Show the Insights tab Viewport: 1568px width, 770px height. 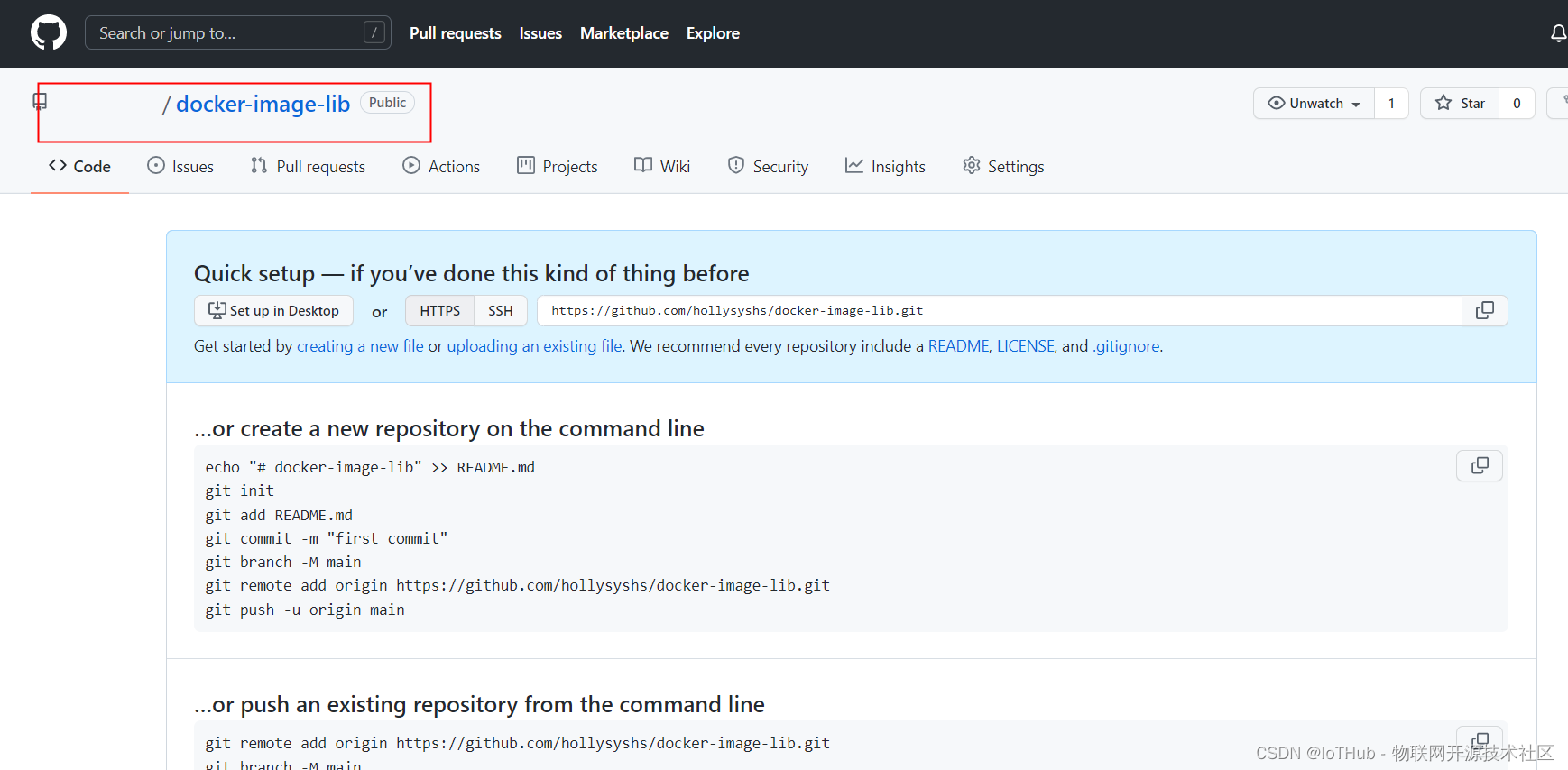(x=885, y=166)
